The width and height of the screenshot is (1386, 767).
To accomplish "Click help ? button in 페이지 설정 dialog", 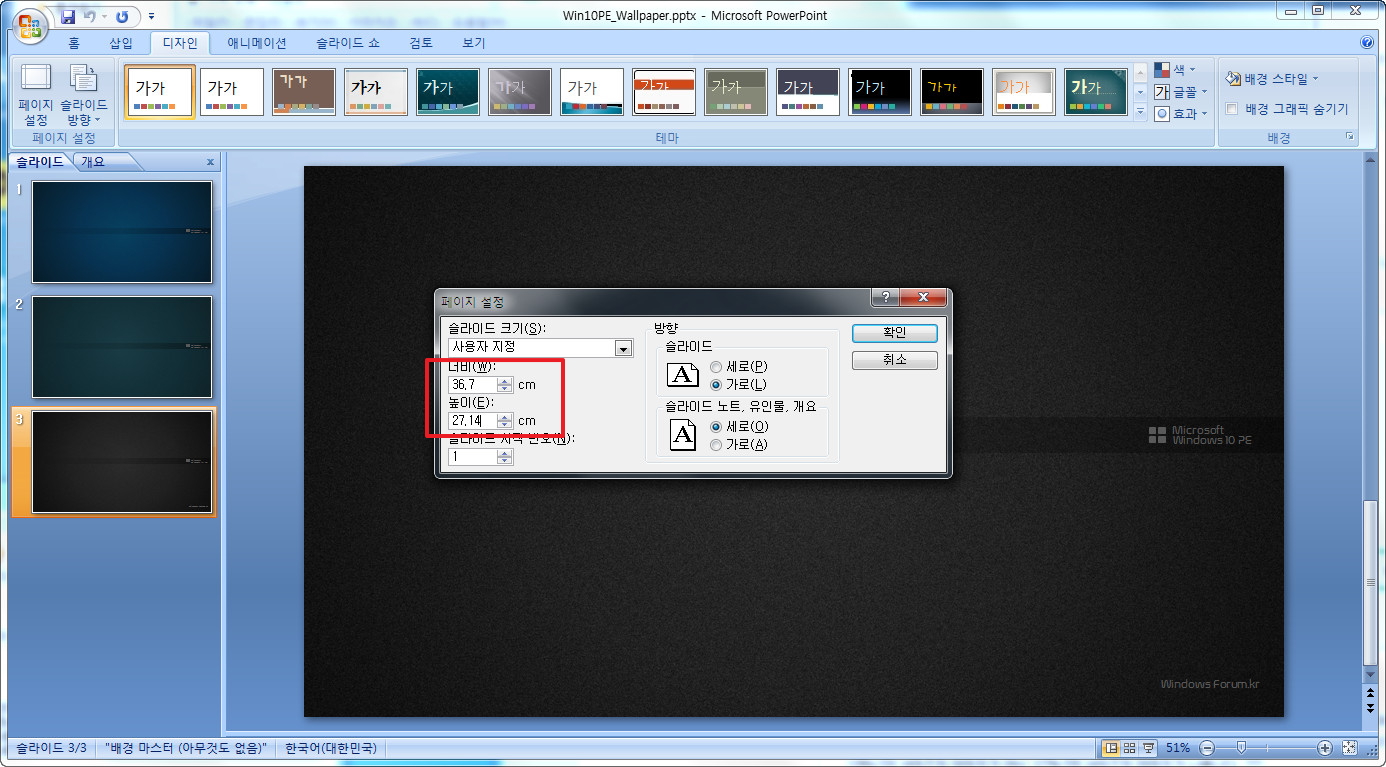I will 885,297.
